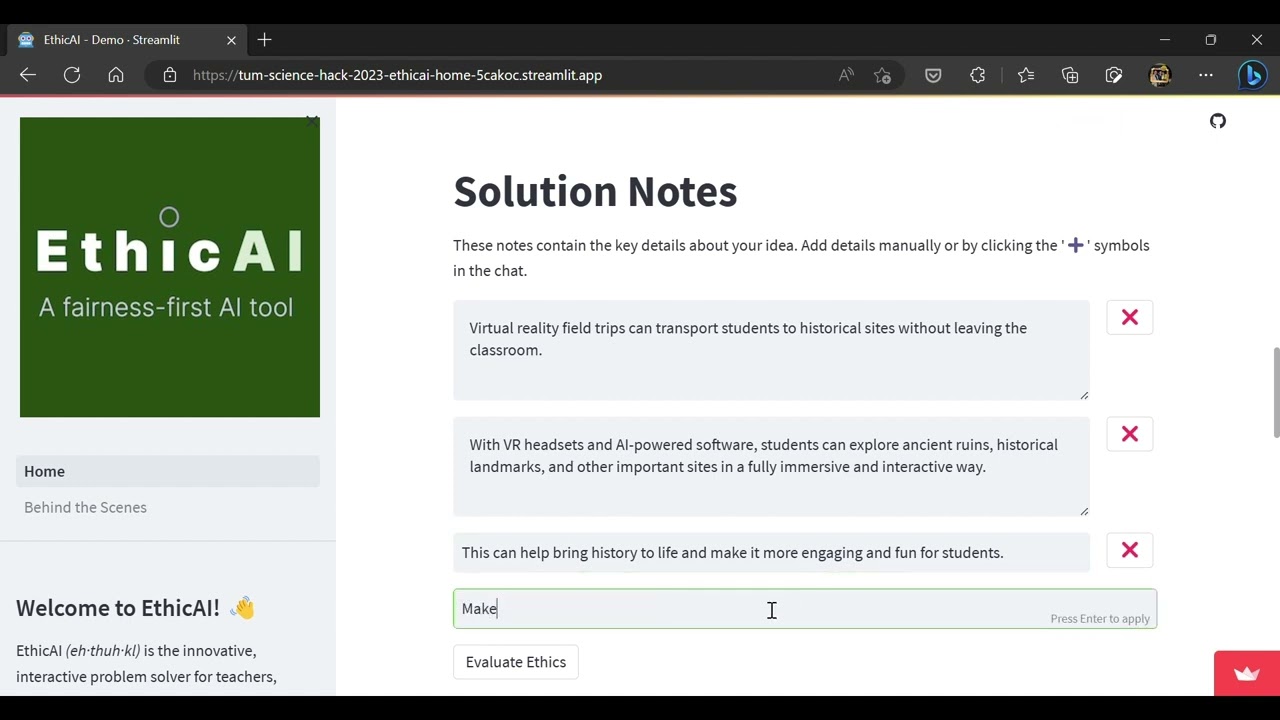Reload the page with the refresh icon

click(x=72, y=75)
